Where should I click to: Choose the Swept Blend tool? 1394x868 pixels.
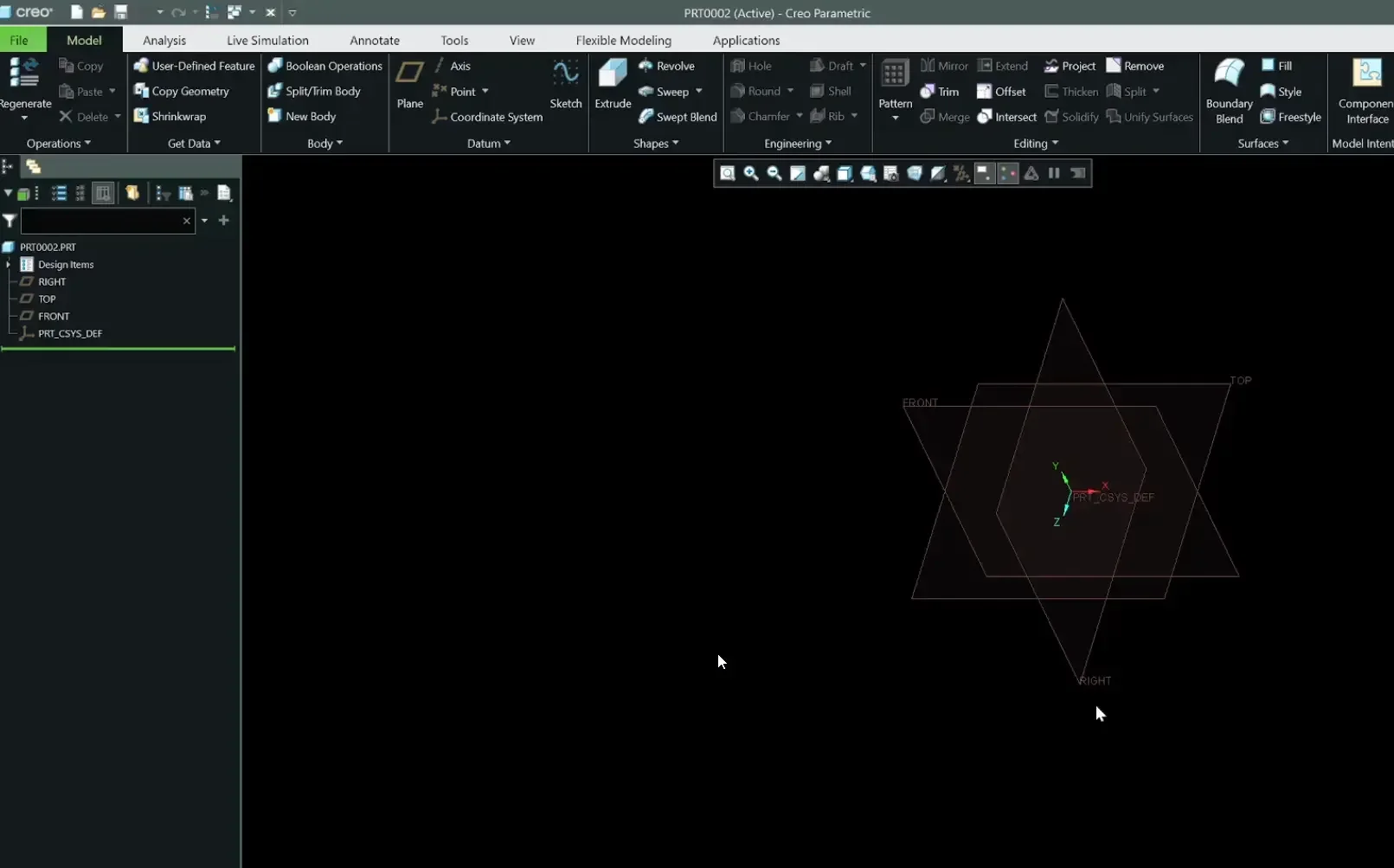pos(678,117)
